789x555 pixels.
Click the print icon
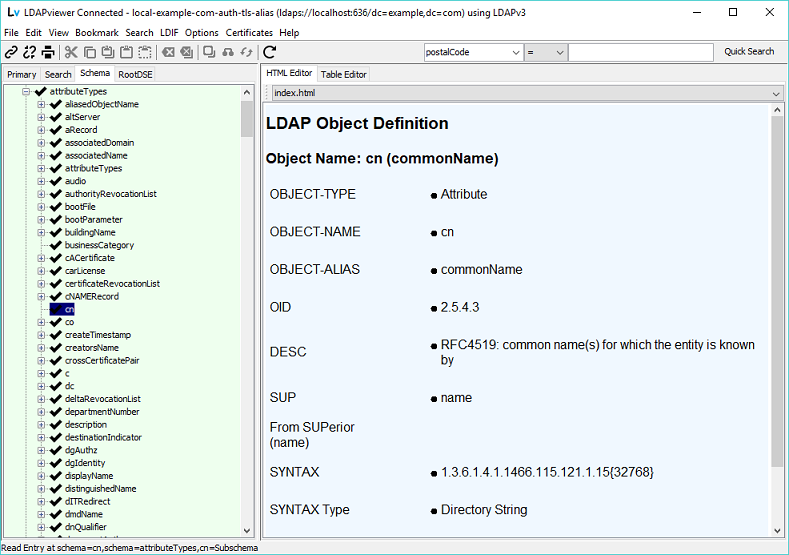pos(48,52)
